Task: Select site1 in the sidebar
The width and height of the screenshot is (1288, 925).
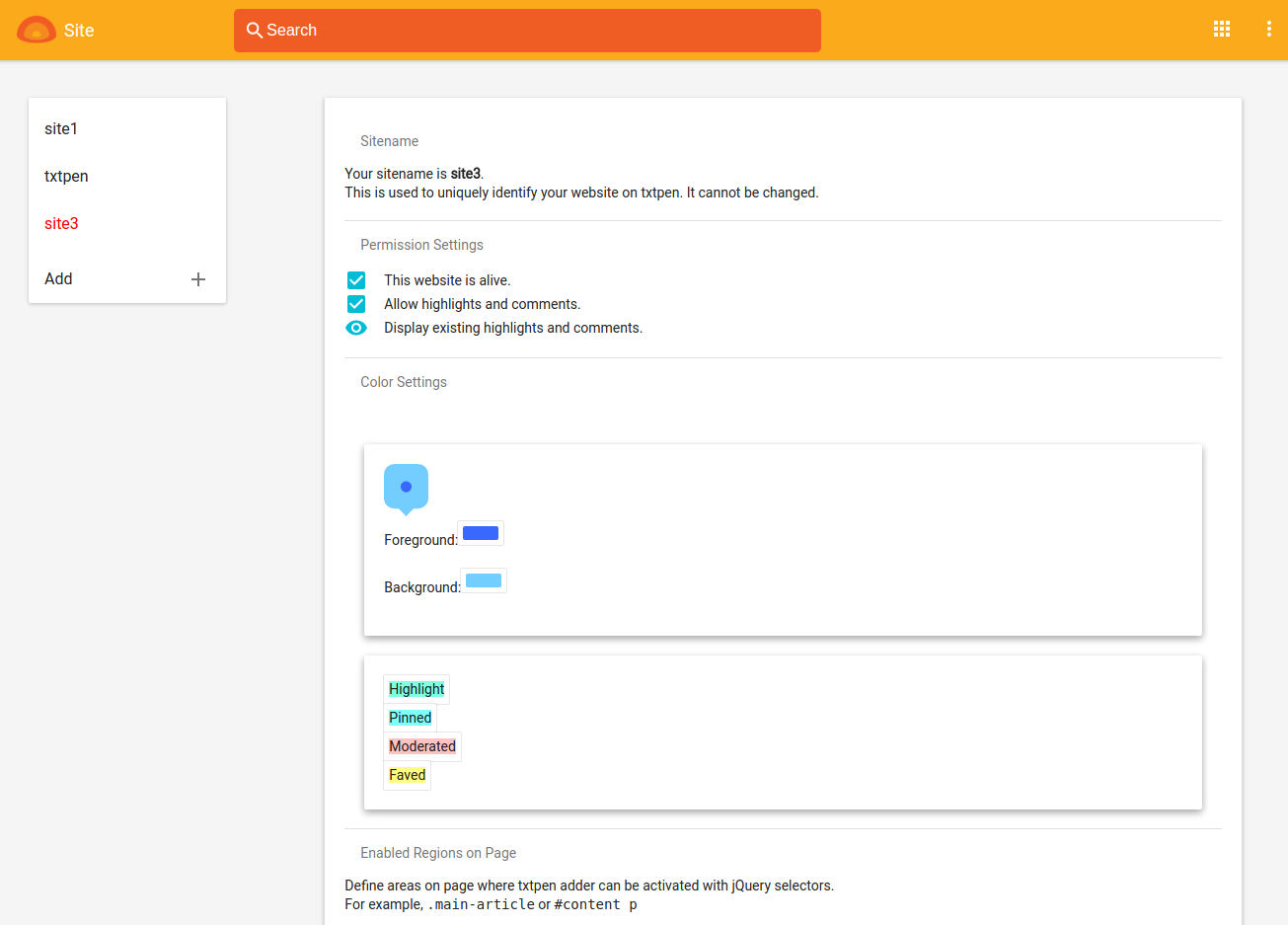Action: [127, 129]
